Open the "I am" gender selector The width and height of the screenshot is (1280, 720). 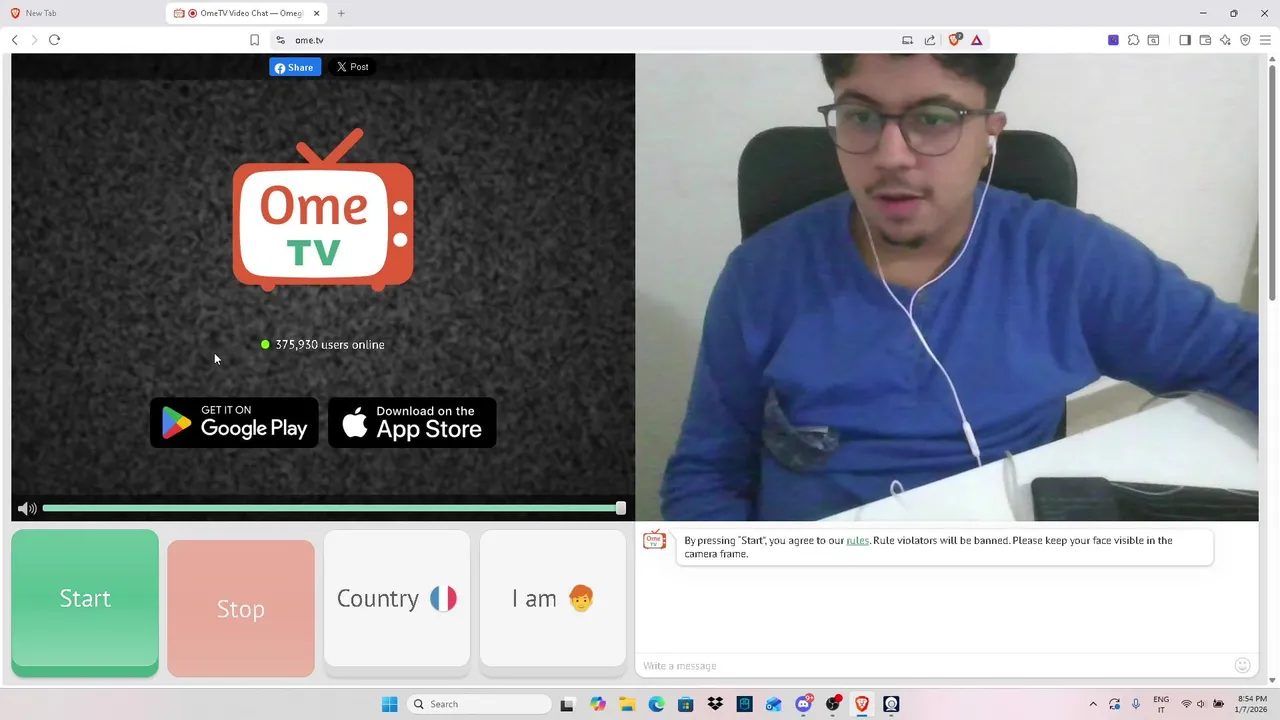553,598
